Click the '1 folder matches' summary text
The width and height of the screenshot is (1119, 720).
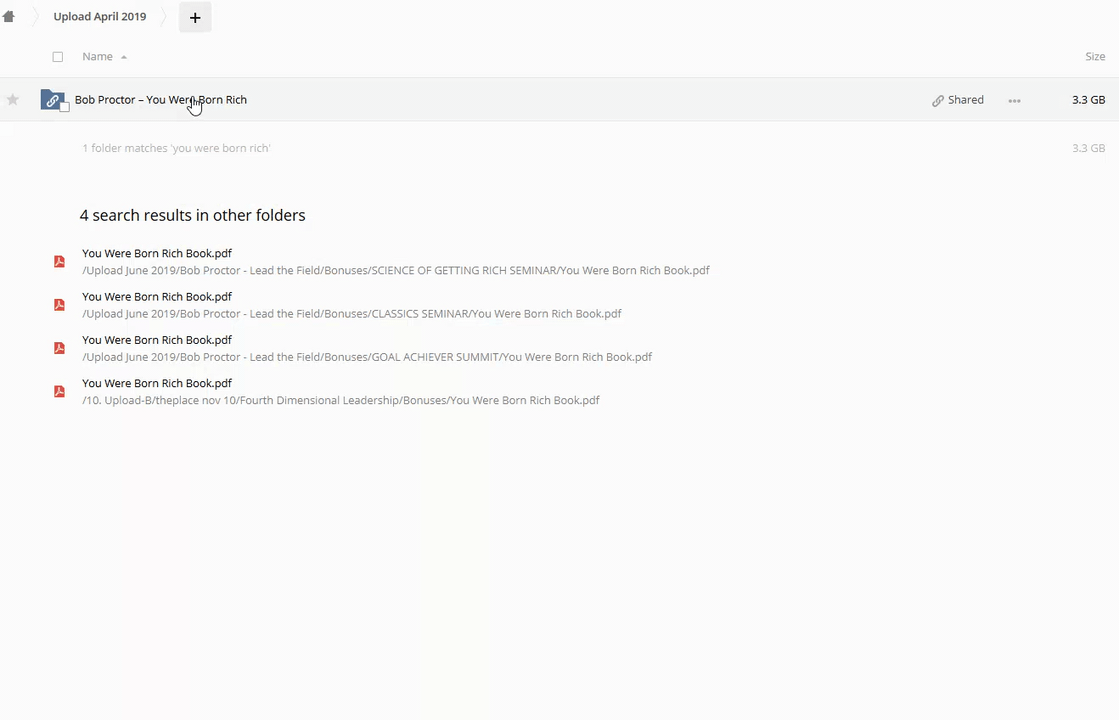click(176, 148)
